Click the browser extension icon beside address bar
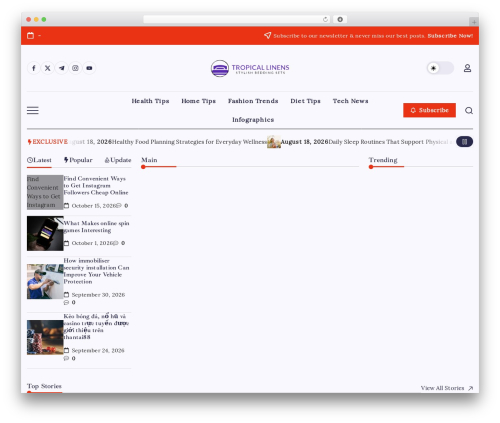Viewport: 500px width, 423px height. [340, 19]
